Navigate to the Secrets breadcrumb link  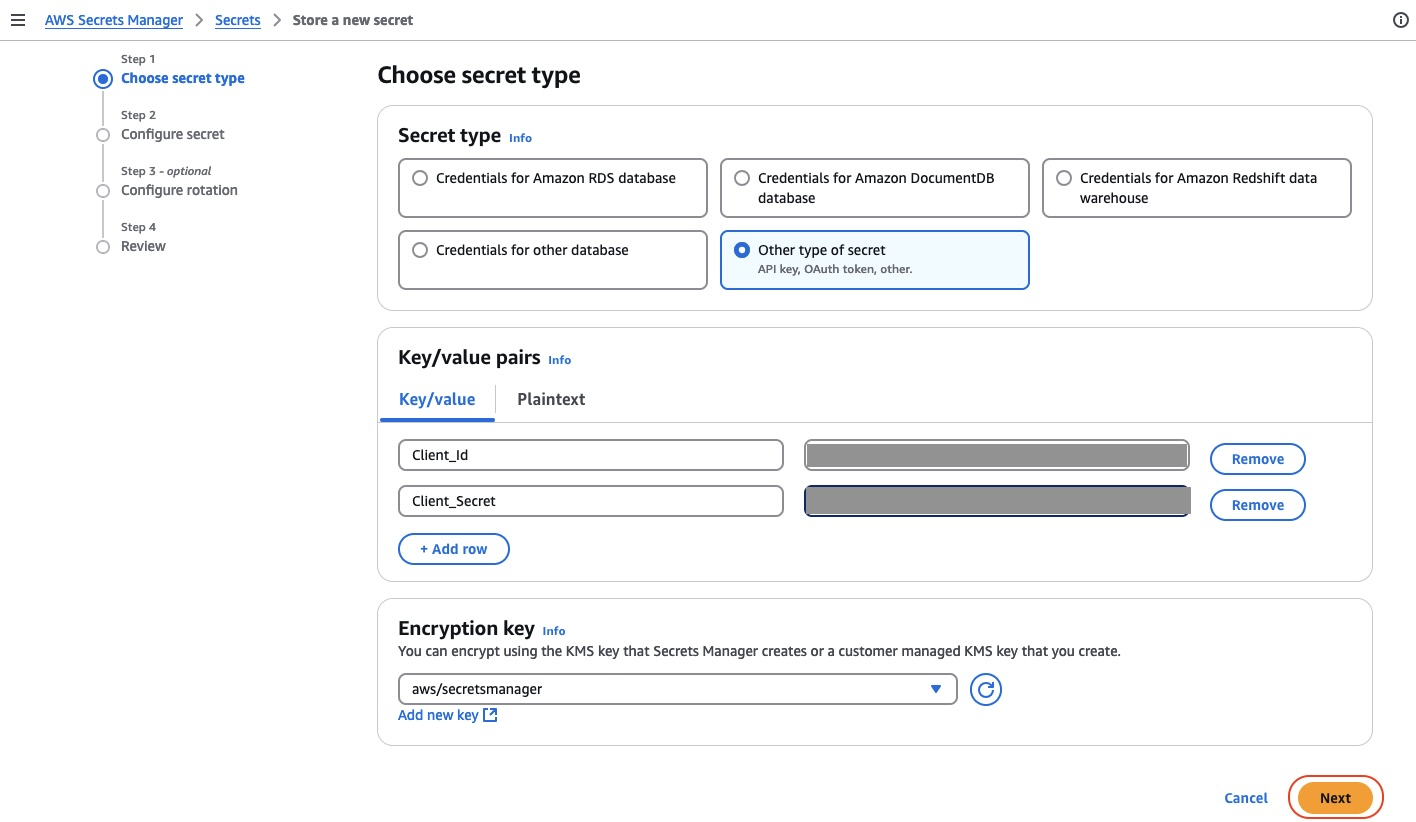tap(238, 19)
